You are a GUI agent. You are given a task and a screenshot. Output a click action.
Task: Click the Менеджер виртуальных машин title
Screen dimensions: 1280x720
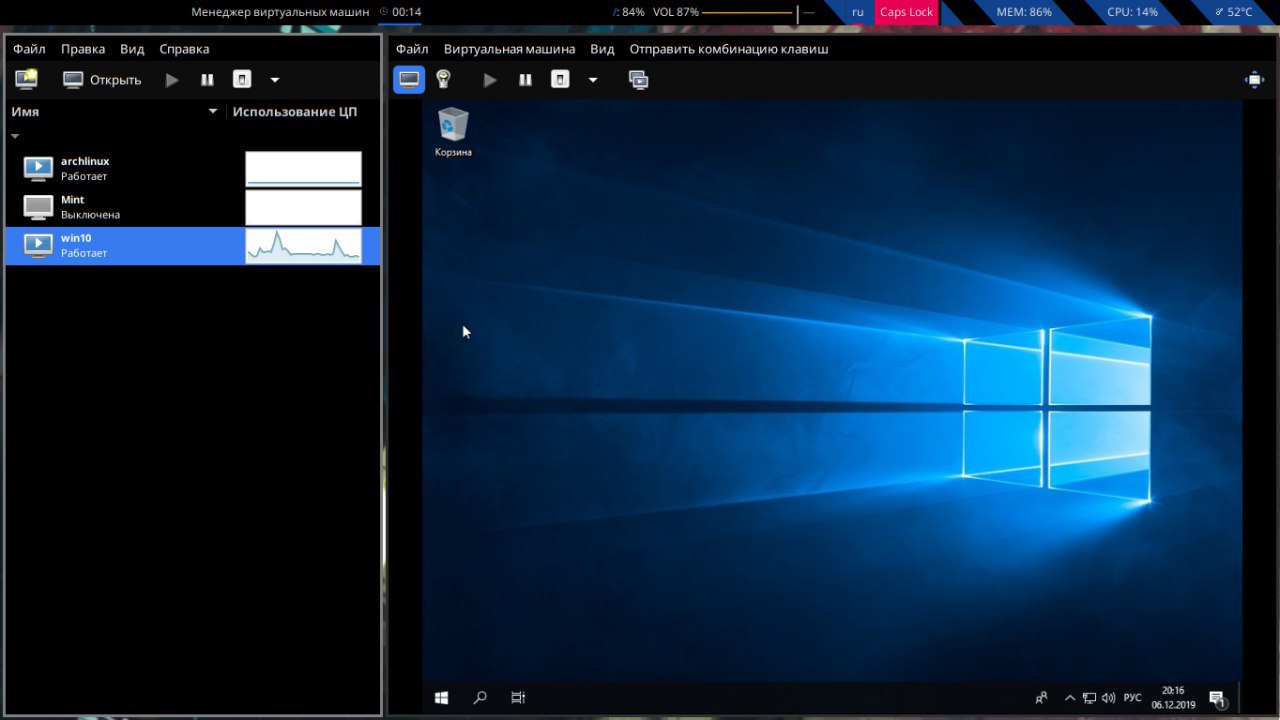[279, 12]
